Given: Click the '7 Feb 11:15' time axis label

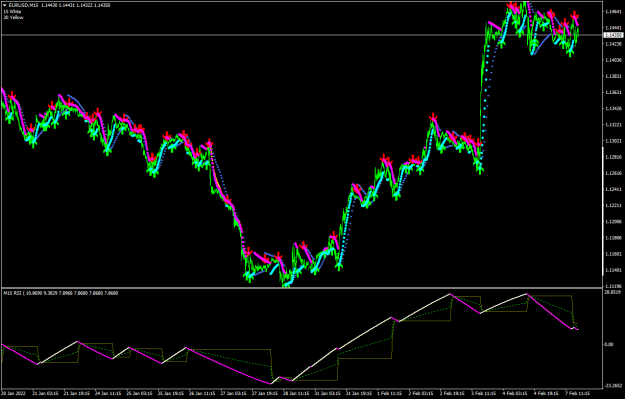Looking at the screenshot, I should [578, 393].
